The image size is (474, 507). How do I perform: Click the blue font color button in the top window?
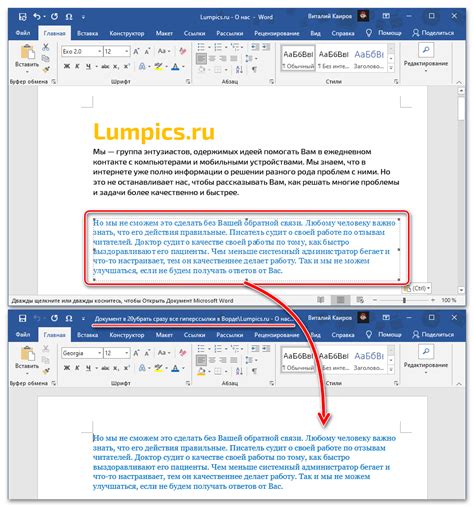point(175,67)
